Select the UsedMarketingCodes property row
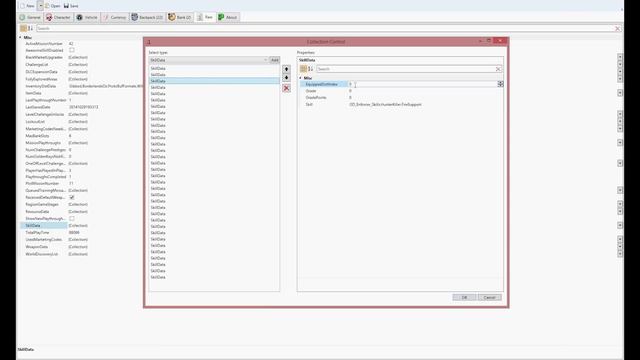 coord(44,240)
